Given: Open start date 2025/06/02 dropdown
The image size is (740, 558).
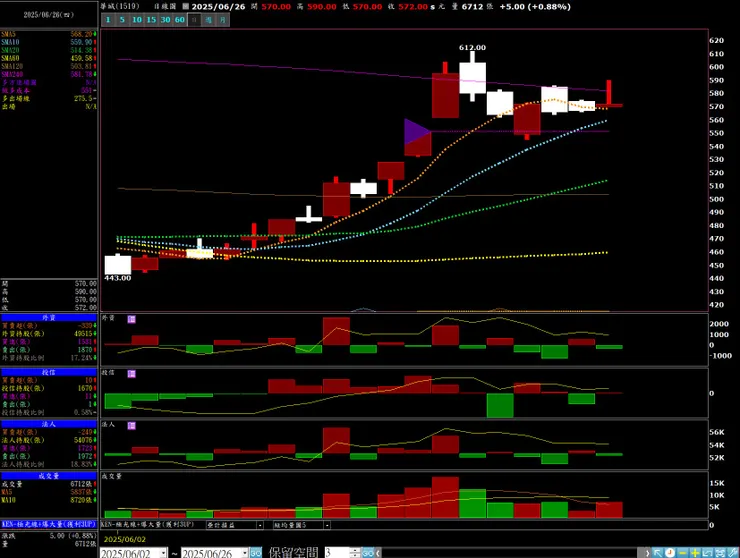Looking at the screenshot, I should [163, 553].
